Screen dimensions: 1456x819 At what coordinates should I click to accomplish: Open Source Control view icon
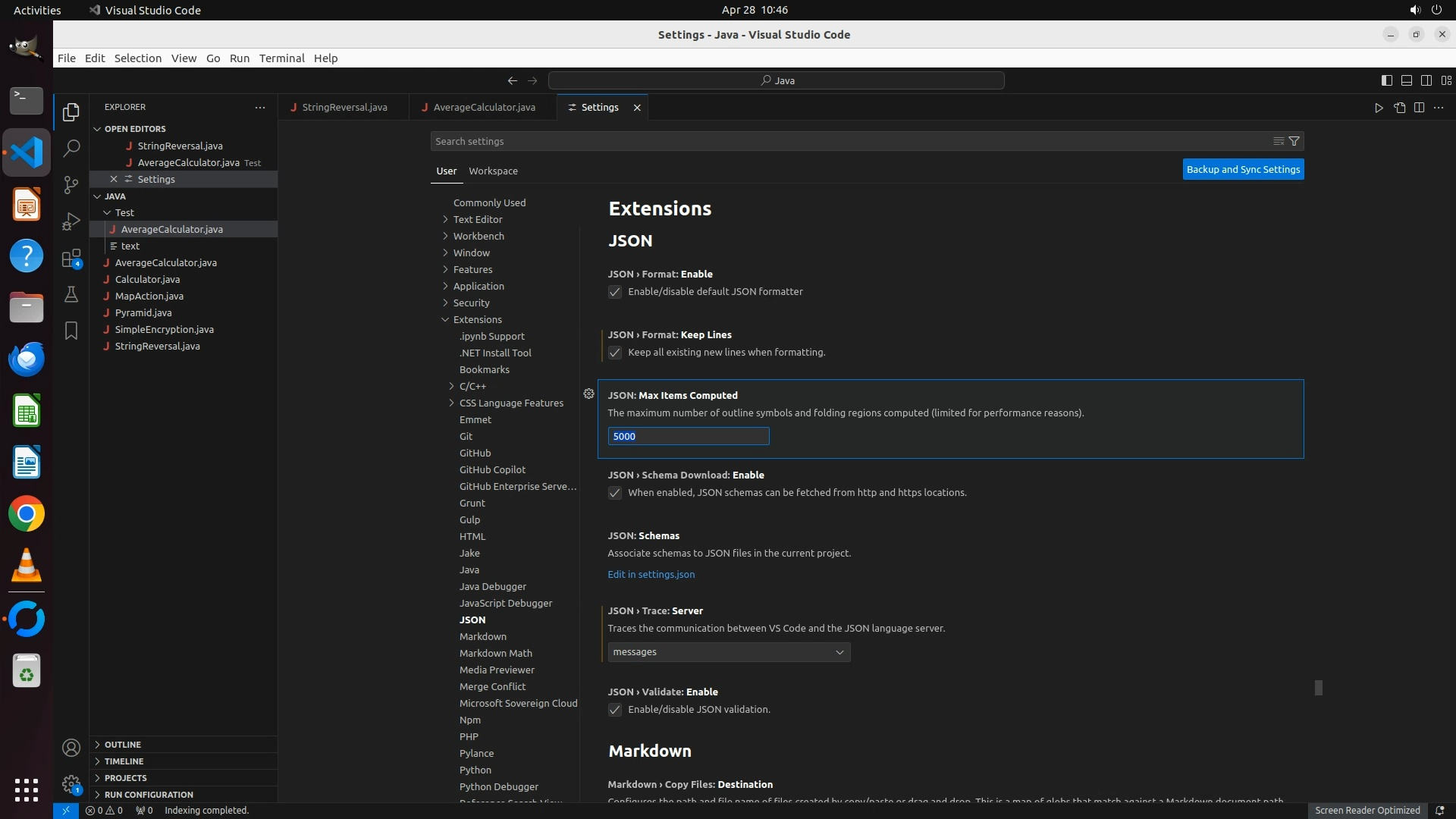71,185
